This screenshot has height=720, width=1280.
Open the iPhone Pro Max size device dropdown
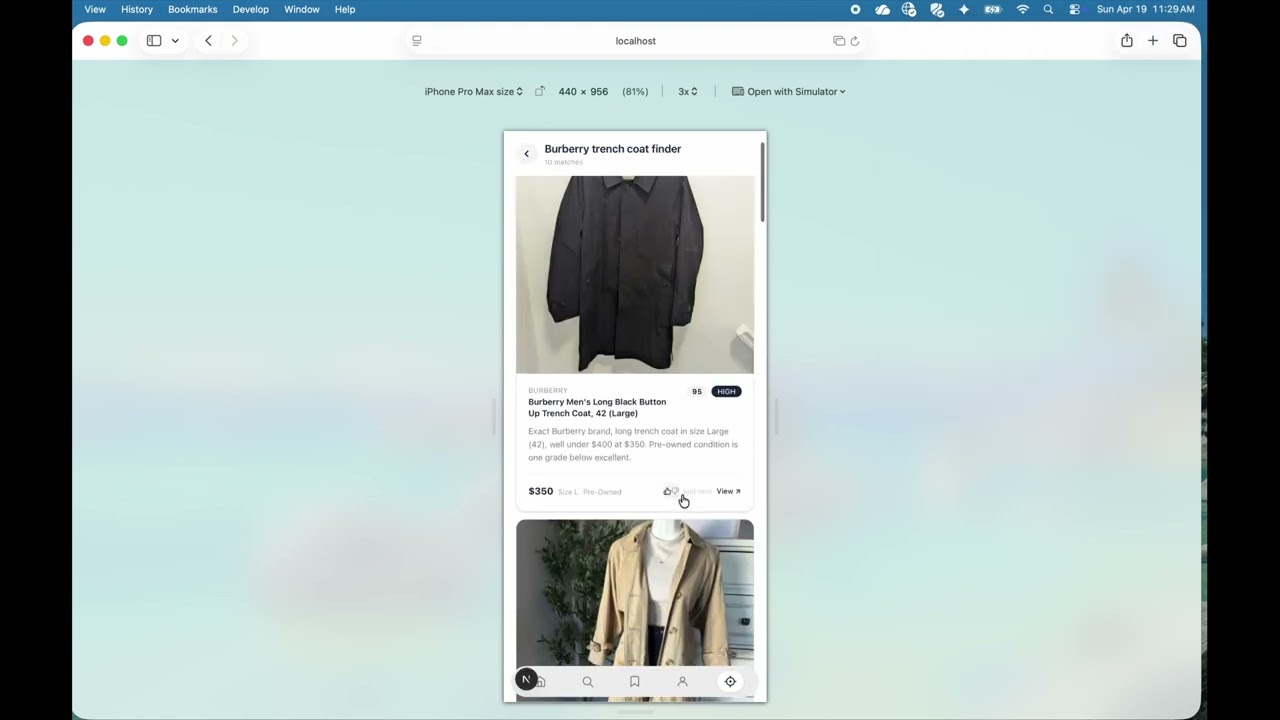pos(473,91)
